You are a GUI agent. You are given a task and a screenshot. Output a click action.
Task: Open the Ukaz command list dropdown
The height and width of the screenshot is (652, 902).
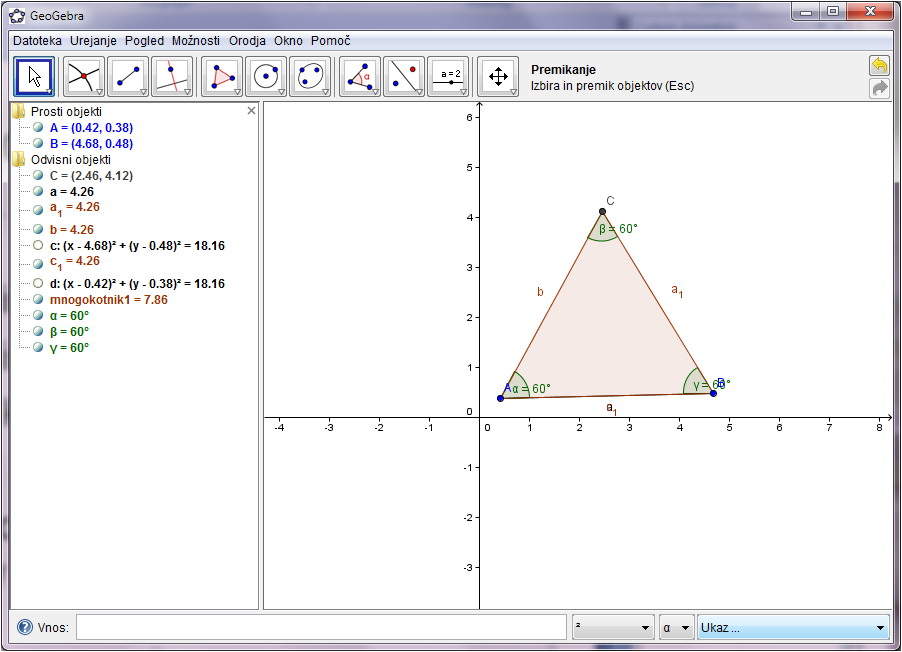pos(880,627)
